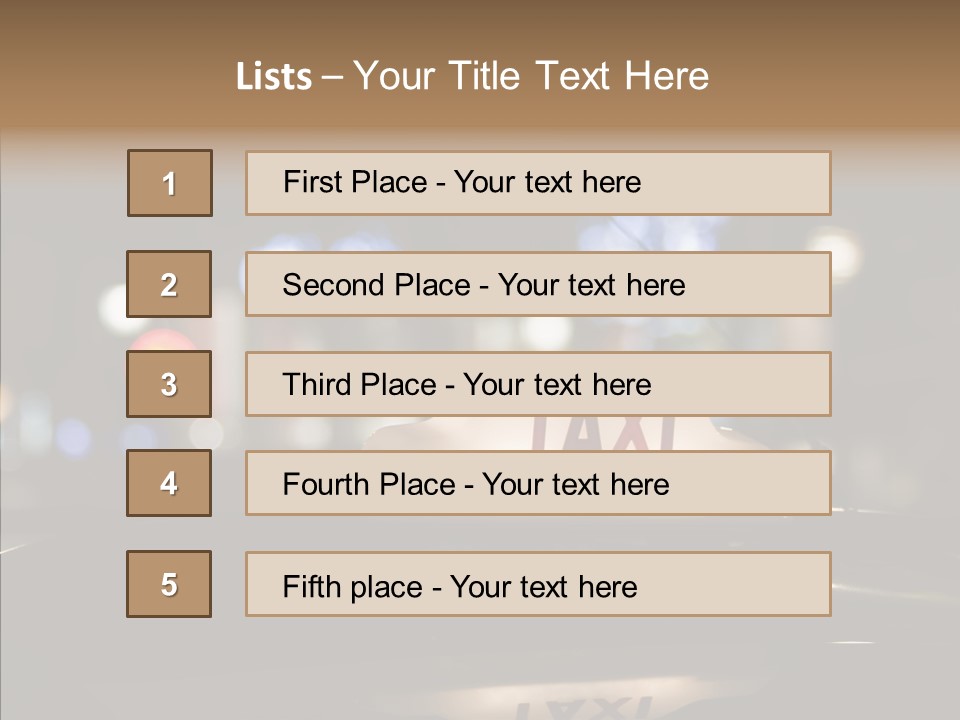This screenshot has width=960, height=720.
Task: Click the Fourth Place text box
Action: coord(538,483)
